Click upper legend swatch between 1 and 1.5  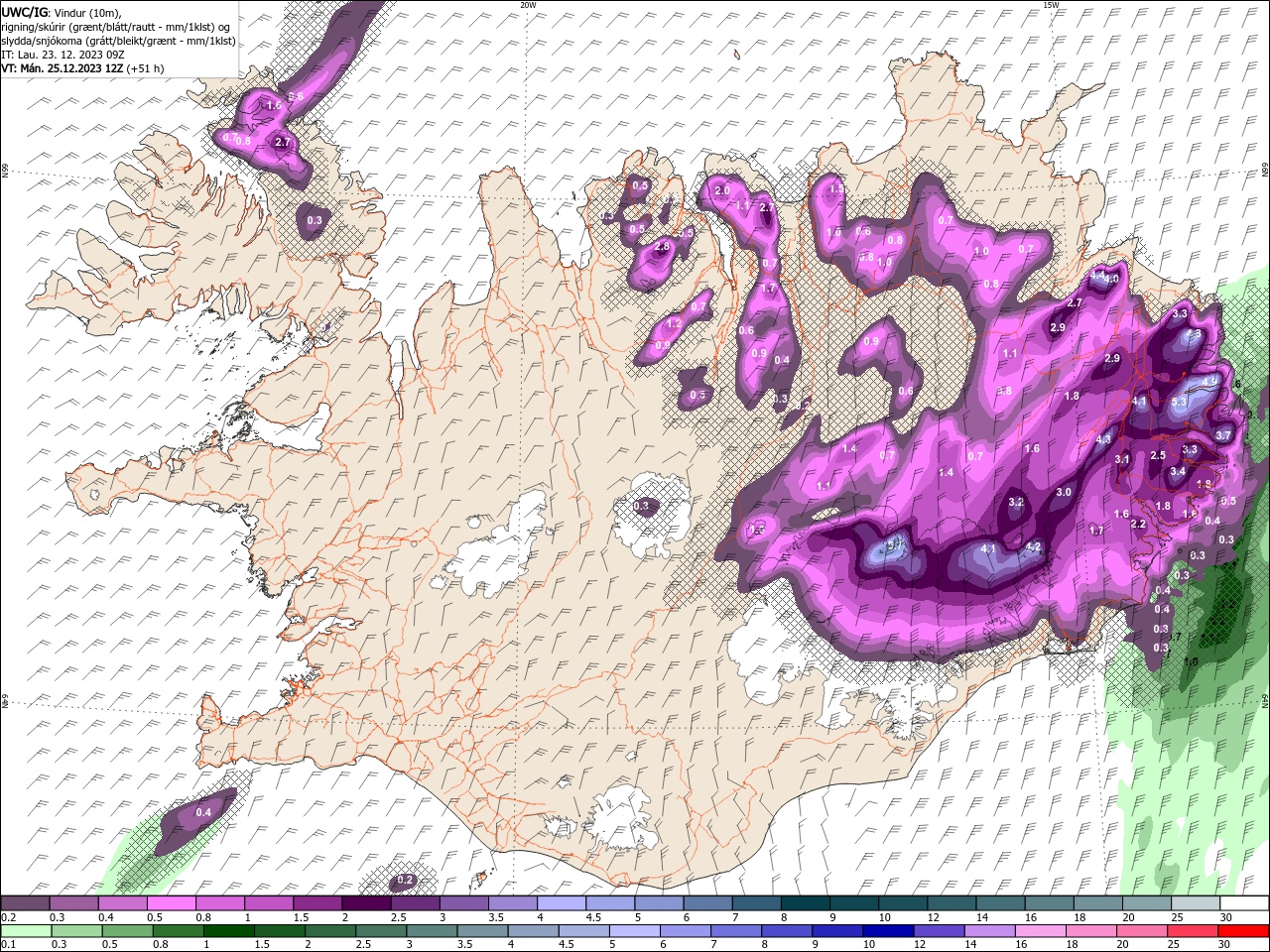coord(268,903)
